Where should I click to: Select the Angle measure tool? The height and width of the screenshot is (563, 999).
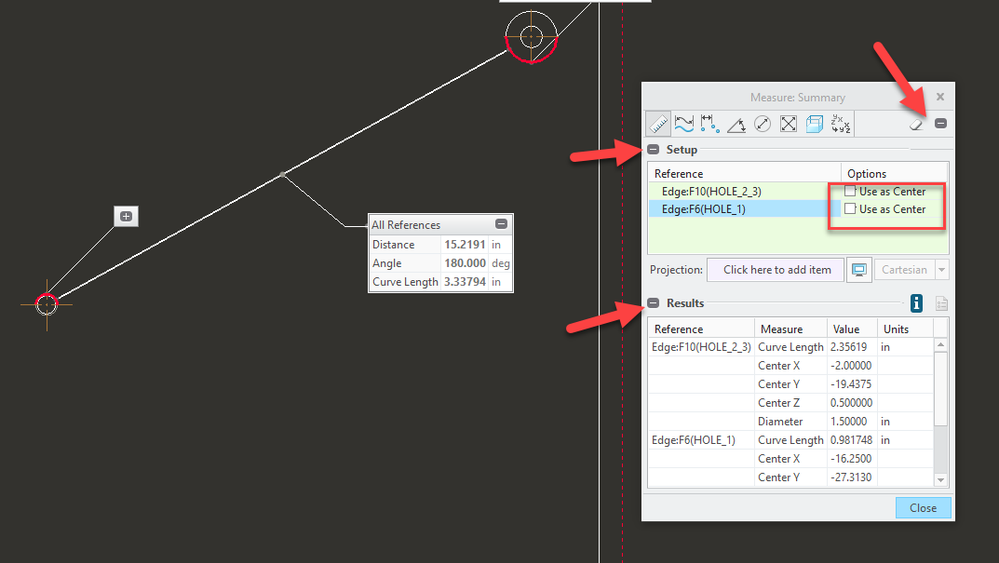(x=736, y=124)
